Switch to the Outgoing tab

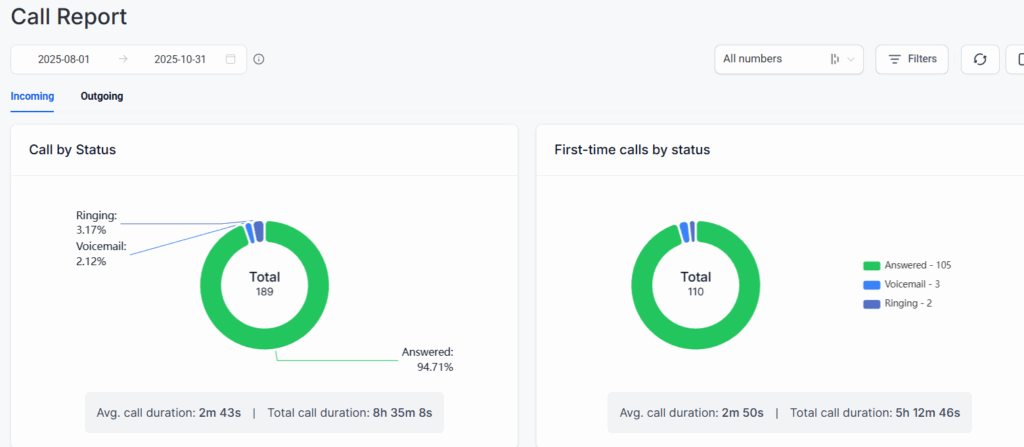(x=102, y=96)
